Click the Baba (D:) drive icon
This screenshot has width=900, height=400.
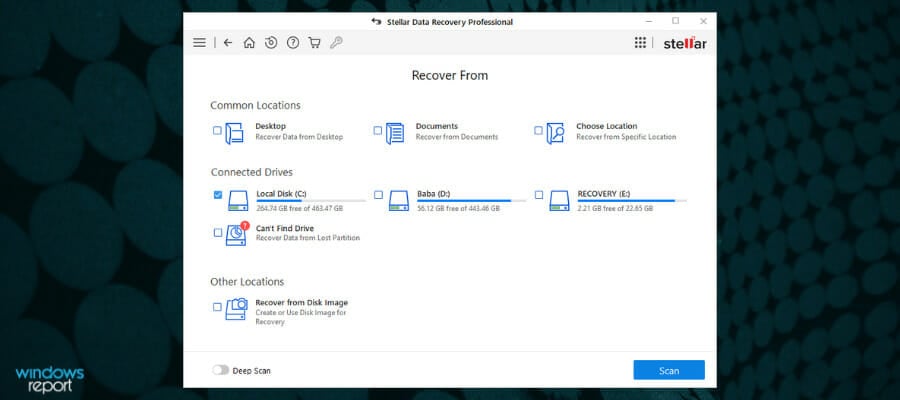[398, 201]
